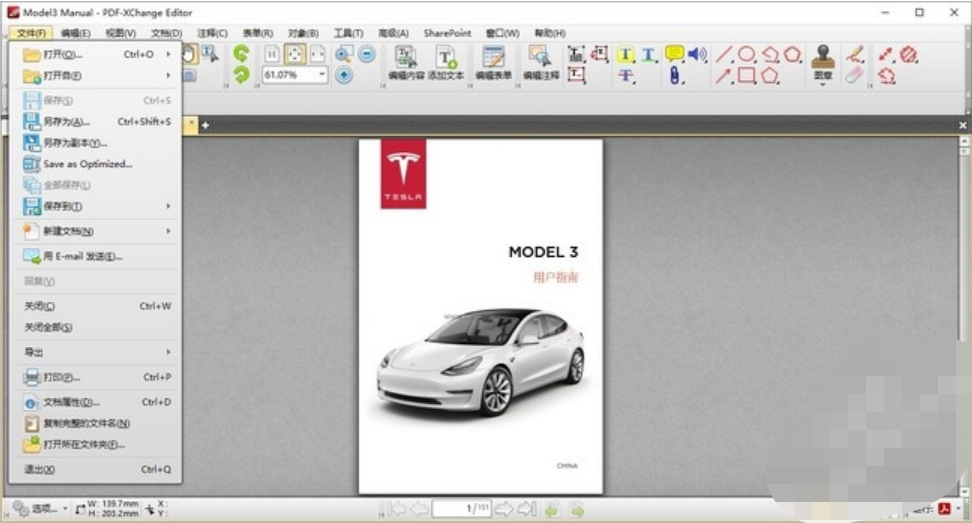972x523 pixels.
Task: Expand the 导出 (Export) submenu
Action: pos(96,352)
